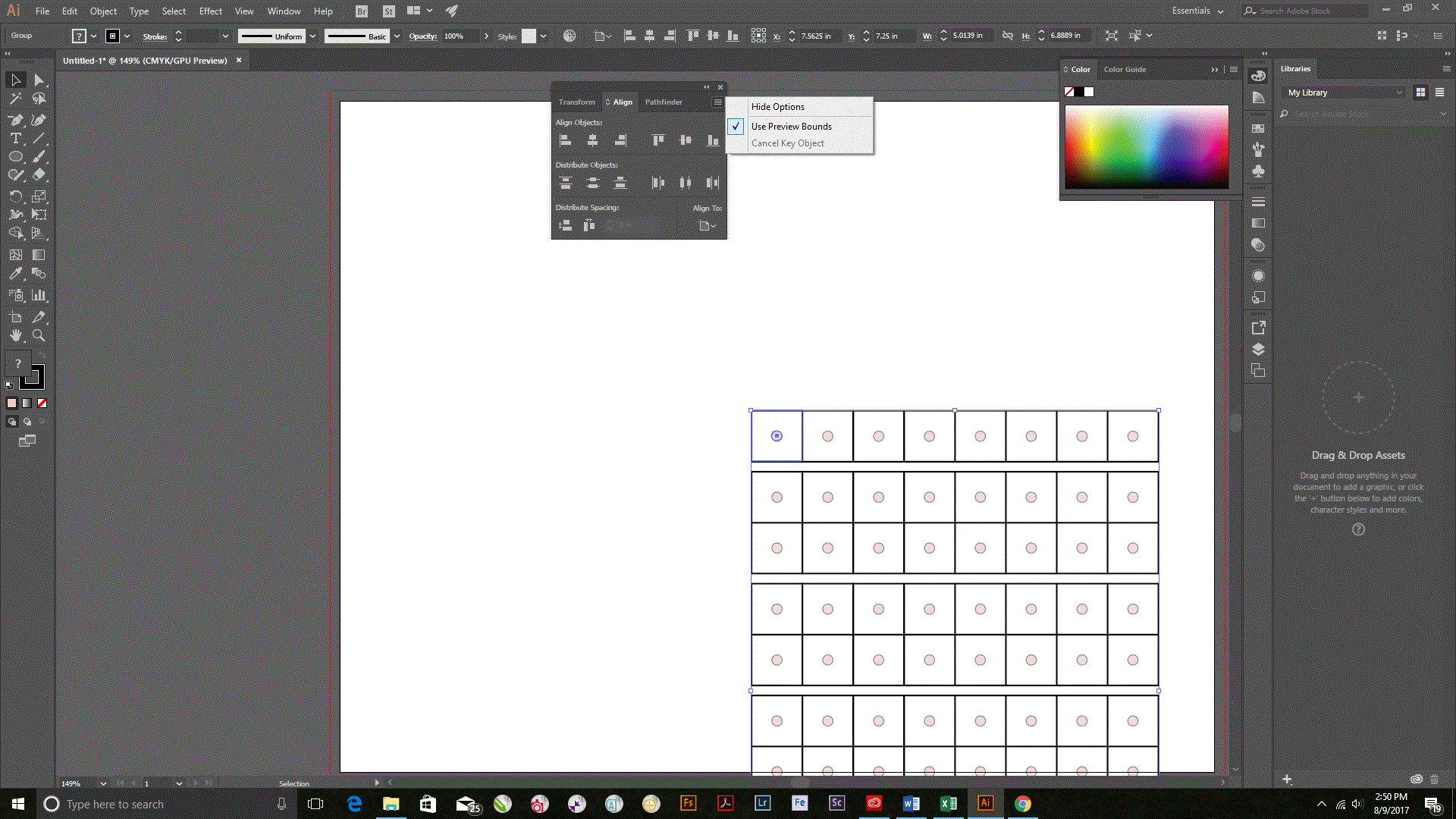Open the Align To dropdown

707,225
